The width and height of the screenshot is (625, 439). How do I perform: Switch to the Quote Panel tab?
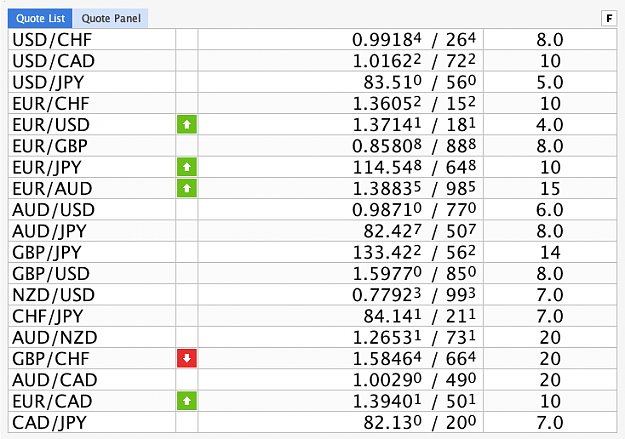(111, 18)
